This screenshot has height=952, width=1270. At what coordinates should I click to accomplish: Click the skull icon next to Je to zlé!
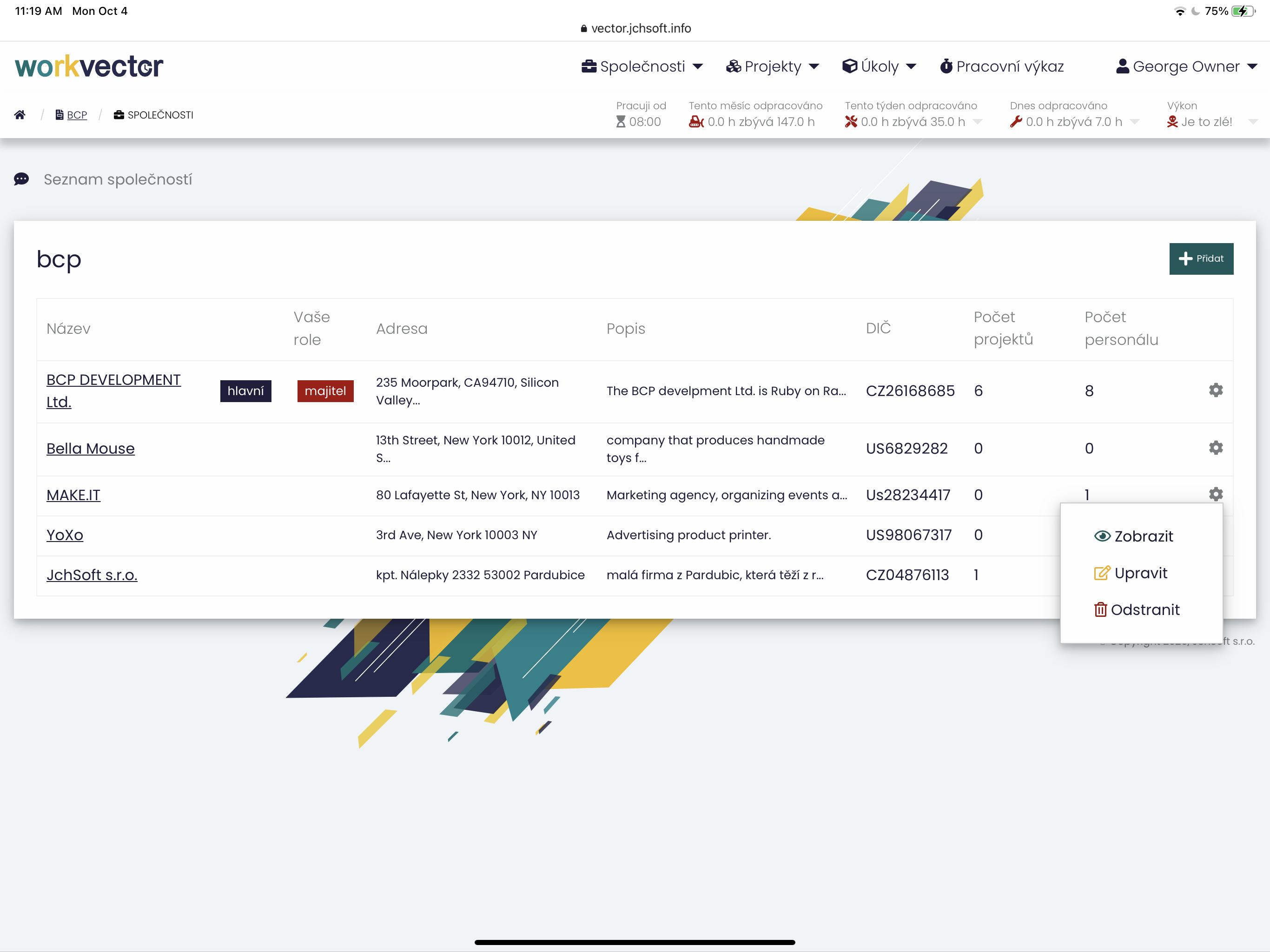1172,122
